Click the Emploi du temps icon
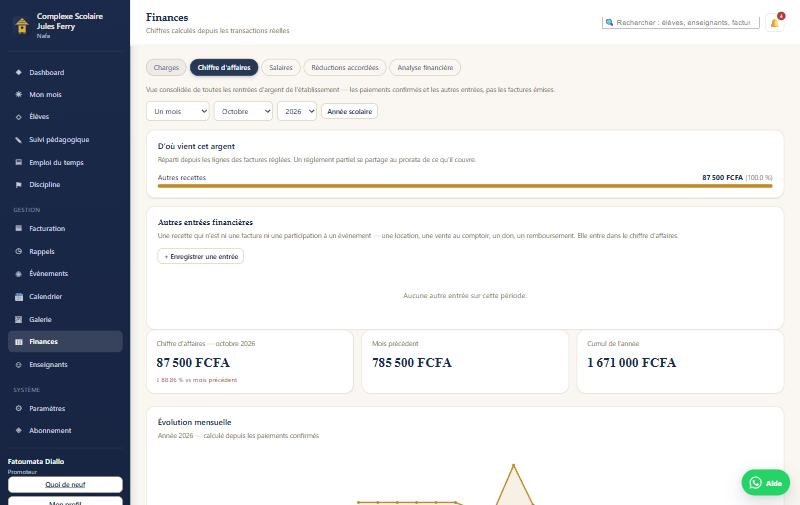800x505 pixels. point(18,162)
